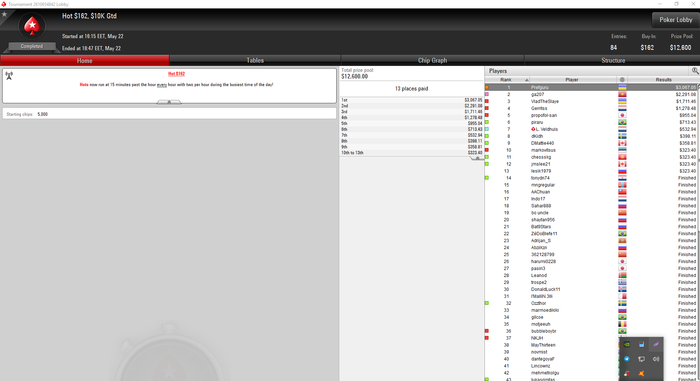The height and width of the screenshot is (381, 700).
Task: Click the blue device tray icon beside NVIDIA
Action: tap(642, 344)
